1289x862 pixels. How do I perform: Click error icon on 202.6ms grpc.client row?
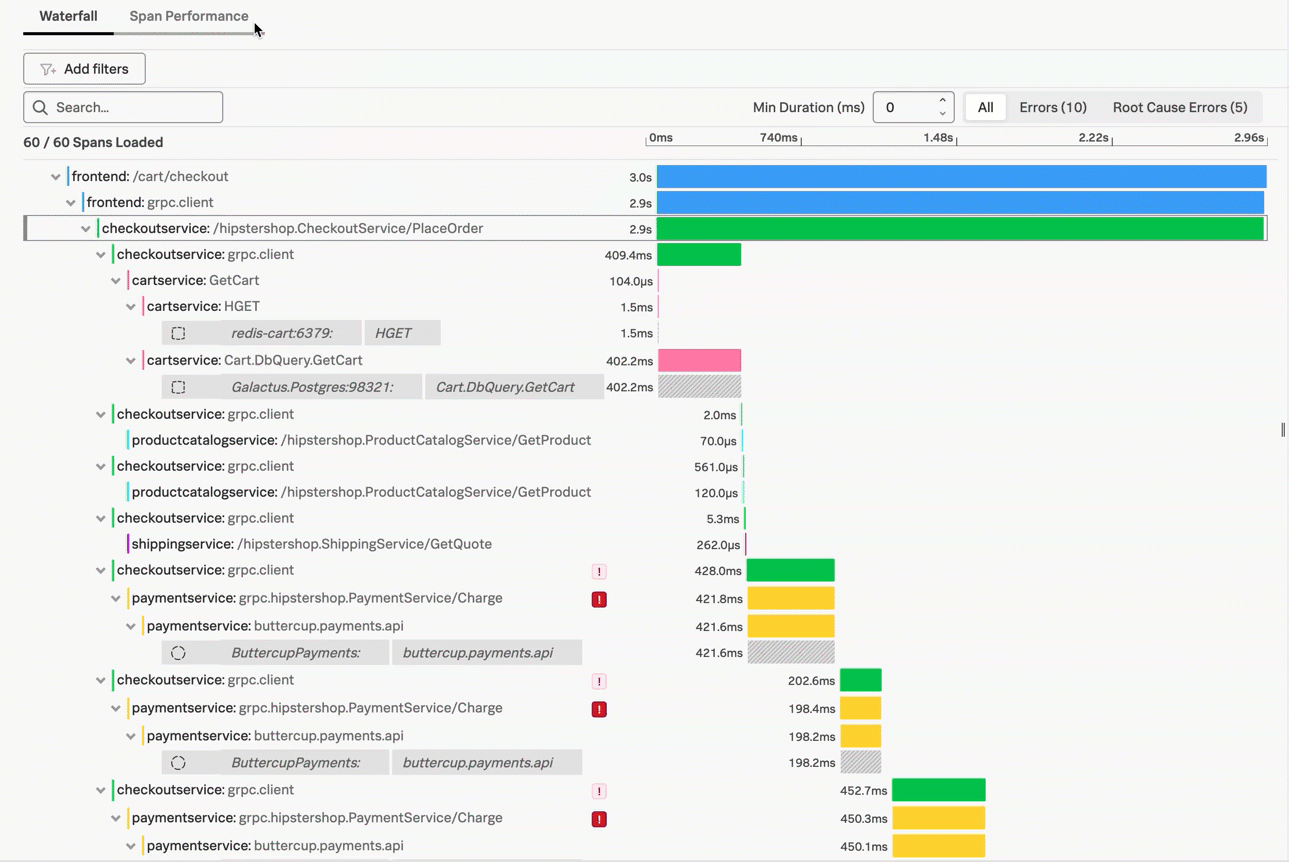(x=599, y=682)
